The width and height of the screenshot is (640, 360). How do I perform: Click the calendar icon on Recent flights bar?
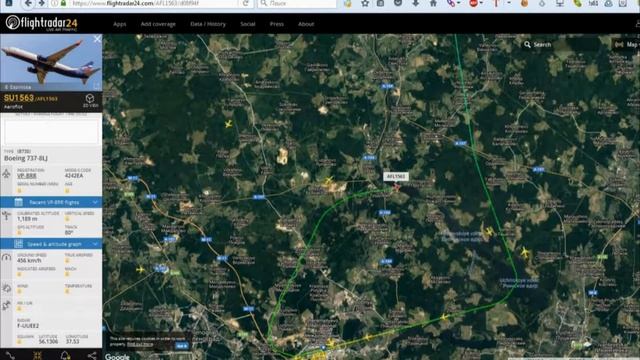point(18,202)
